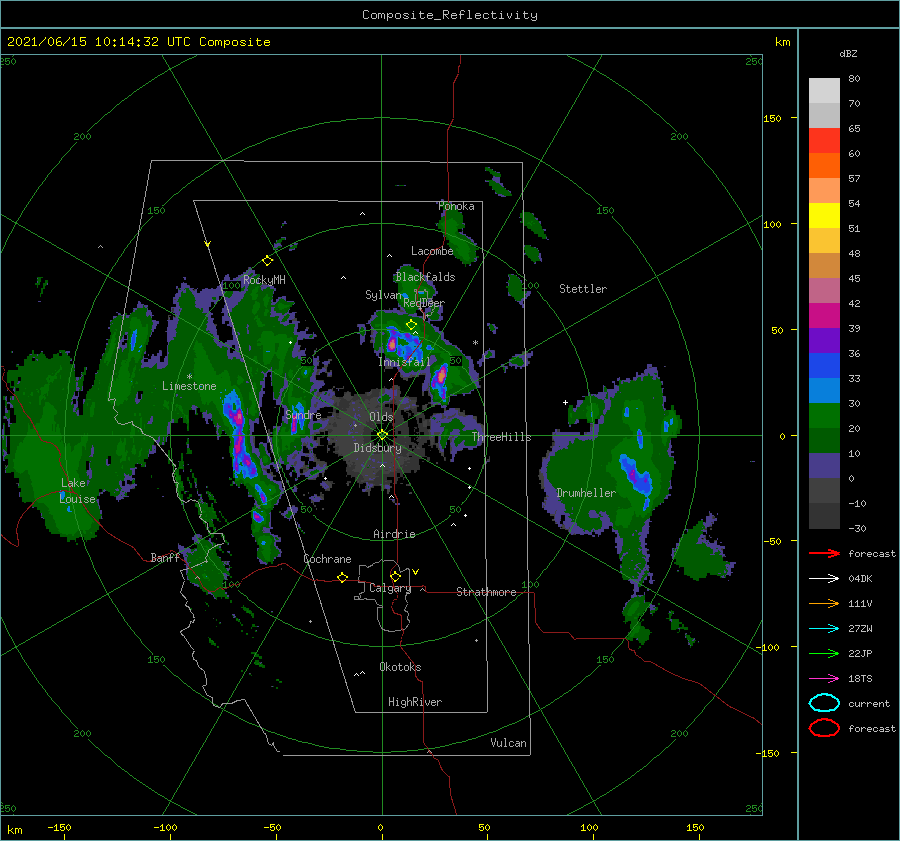Click the cyan 27ZW arrow legend icon

click(824, 629)
